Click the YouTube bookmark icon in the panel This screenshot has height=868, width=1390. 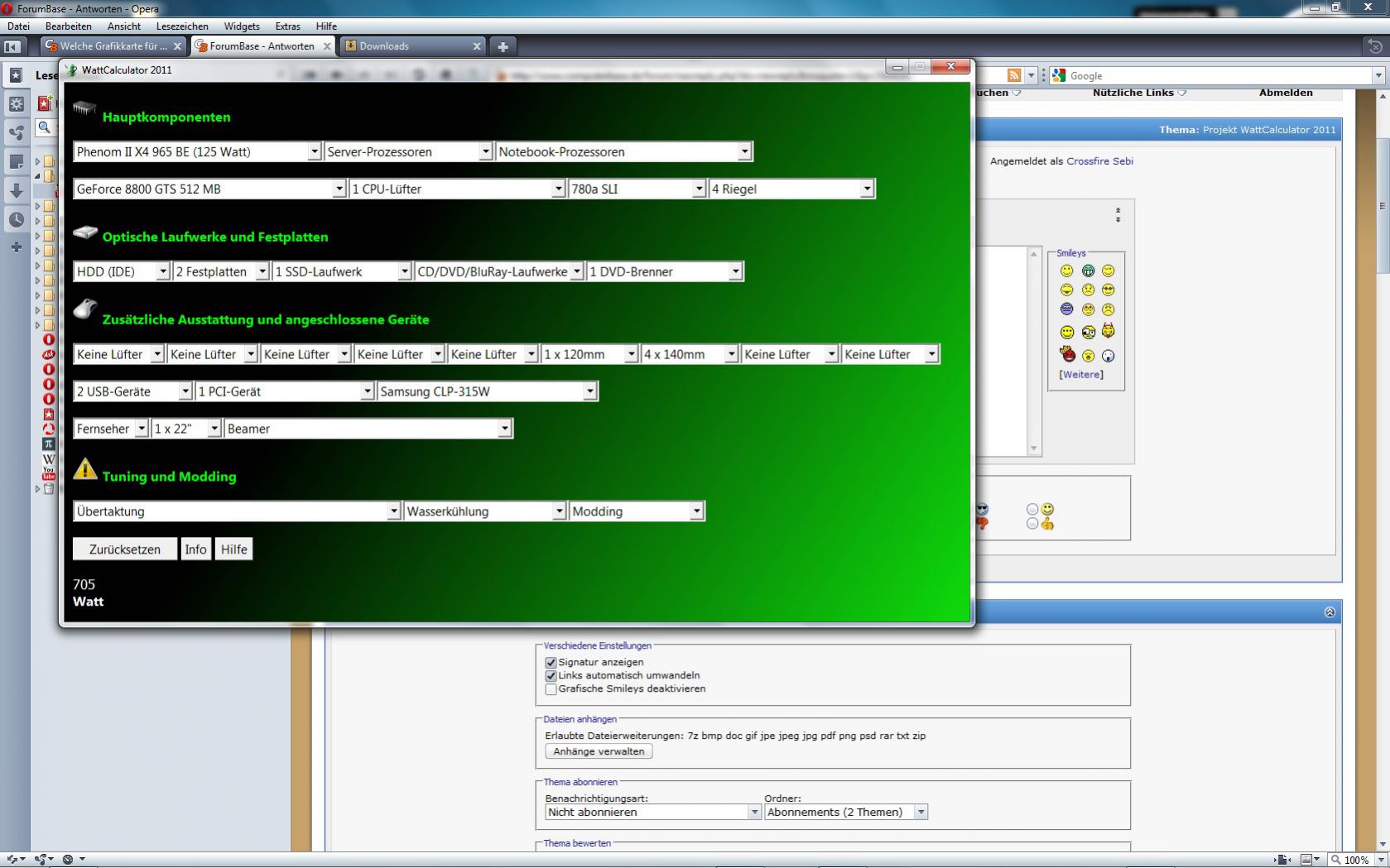49,473
